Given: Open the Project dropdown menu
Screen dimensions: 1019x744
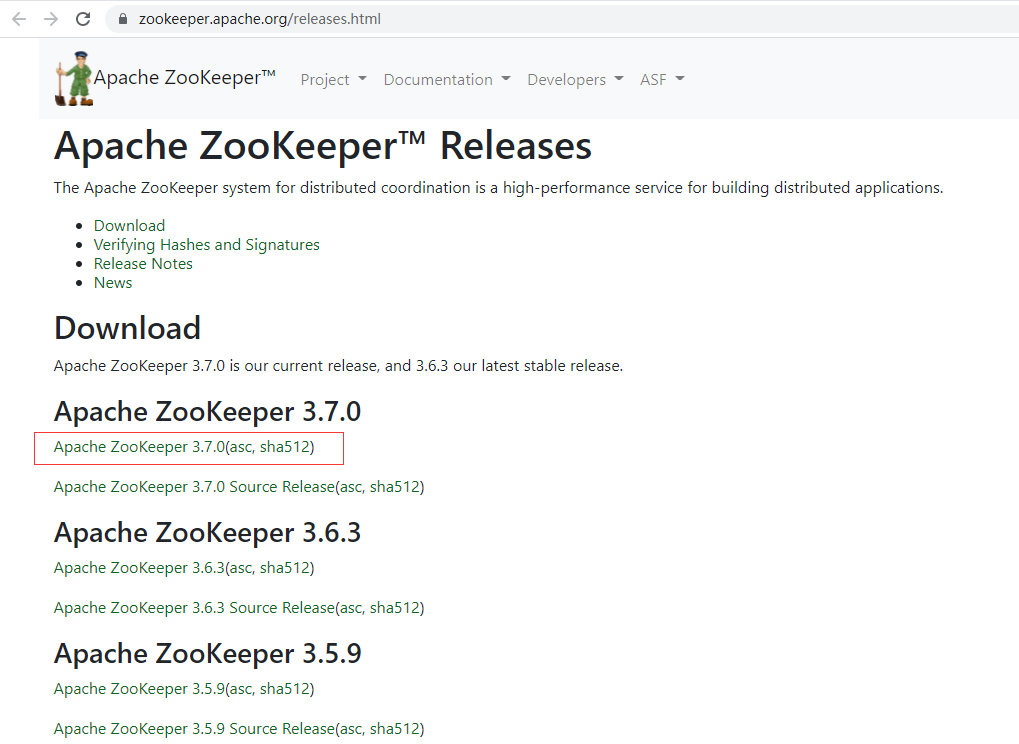Looking at the screenshot, I should coord(333,79).
